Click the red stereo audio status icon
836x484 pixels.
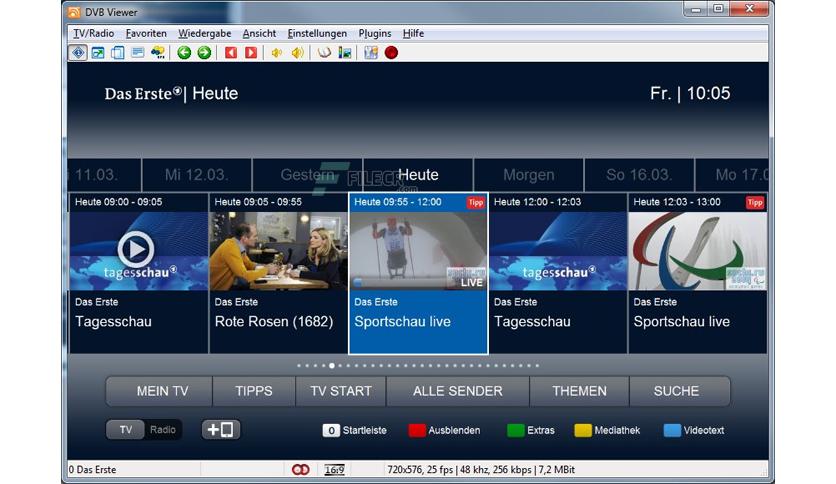[301, 470]
